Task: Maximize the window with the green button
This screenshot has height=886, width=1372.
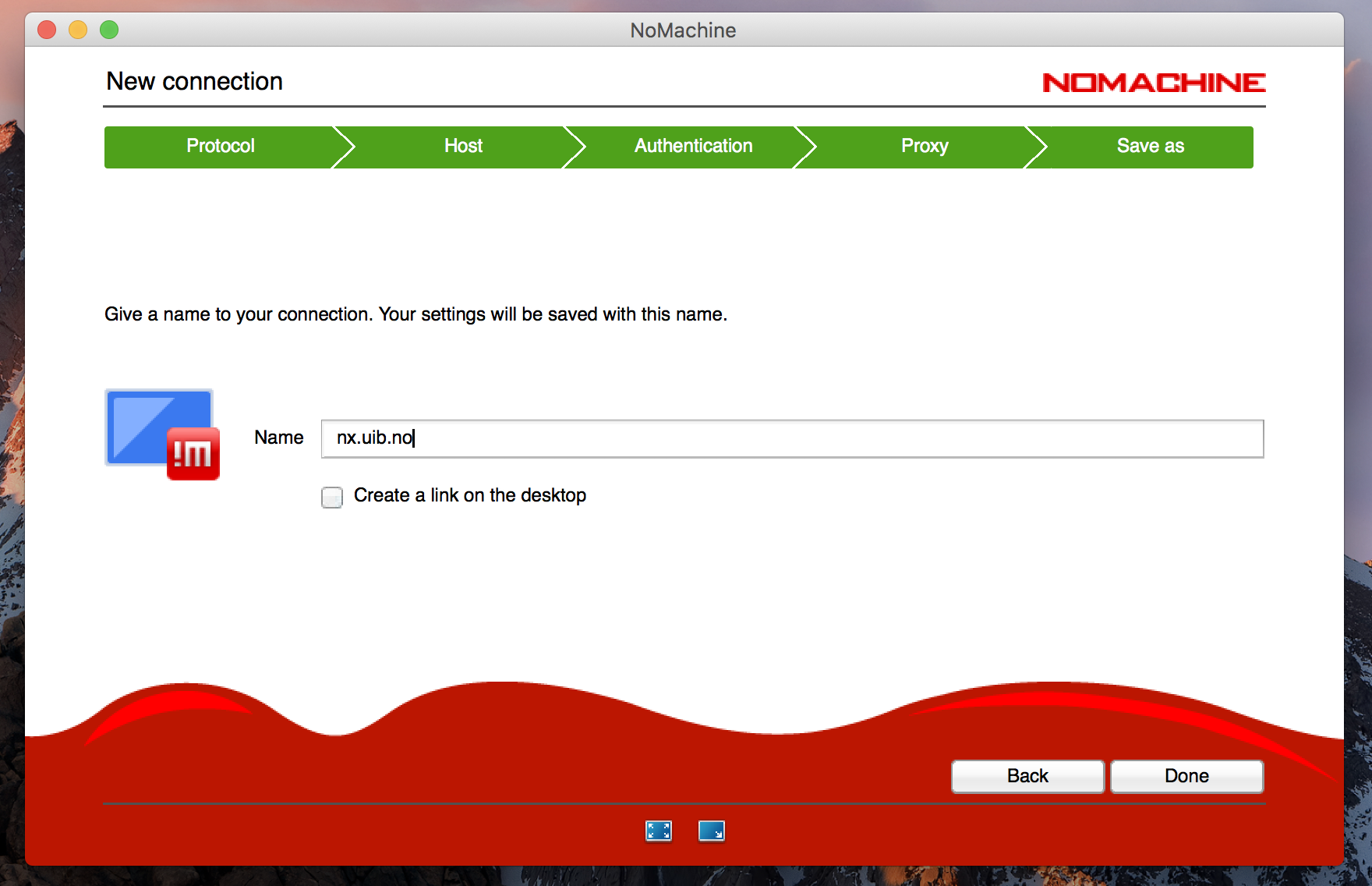Action: [x=109, y=30]
